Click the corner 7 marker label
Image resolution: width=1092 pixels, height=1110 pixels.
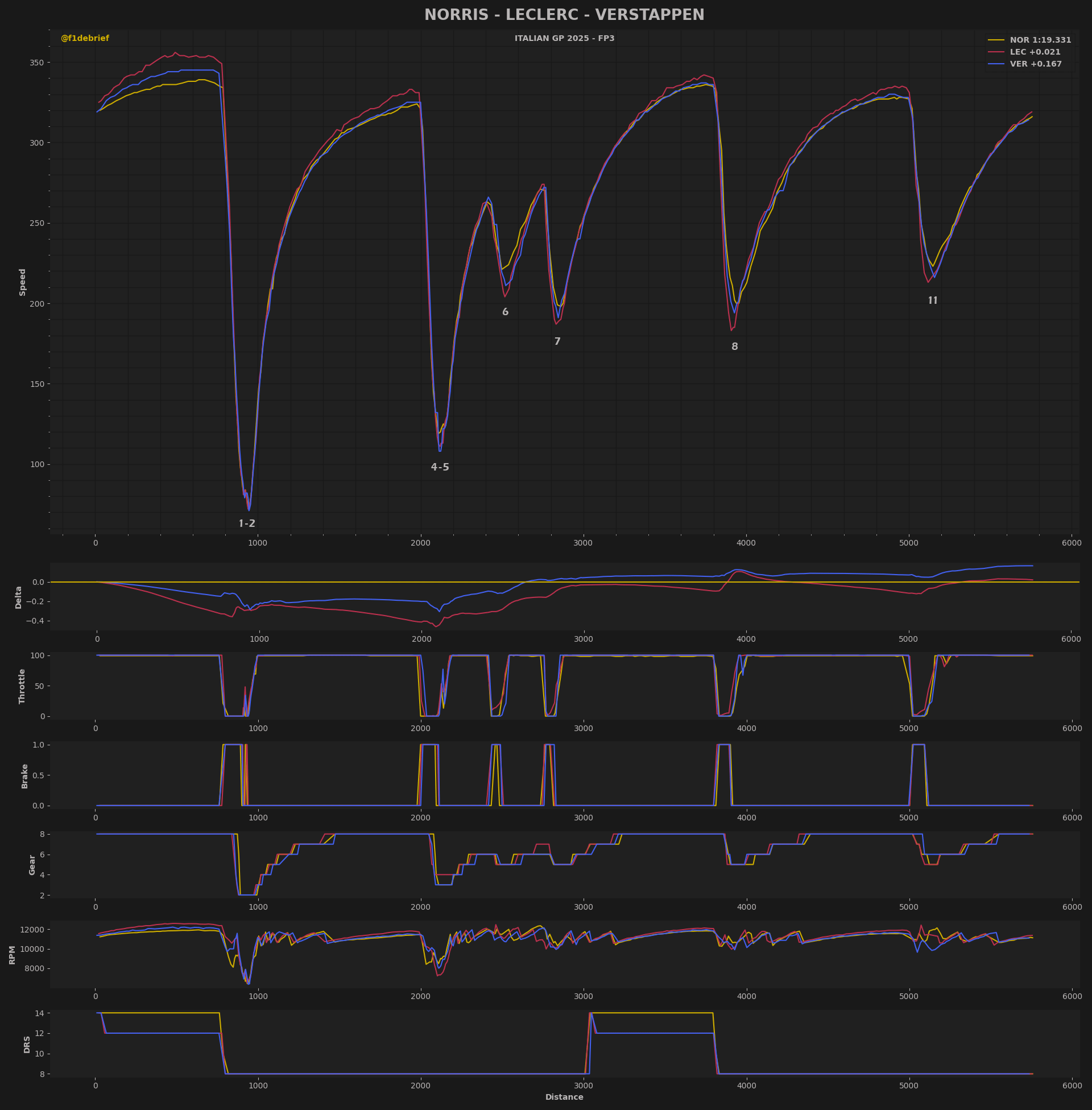pos(557,342)
